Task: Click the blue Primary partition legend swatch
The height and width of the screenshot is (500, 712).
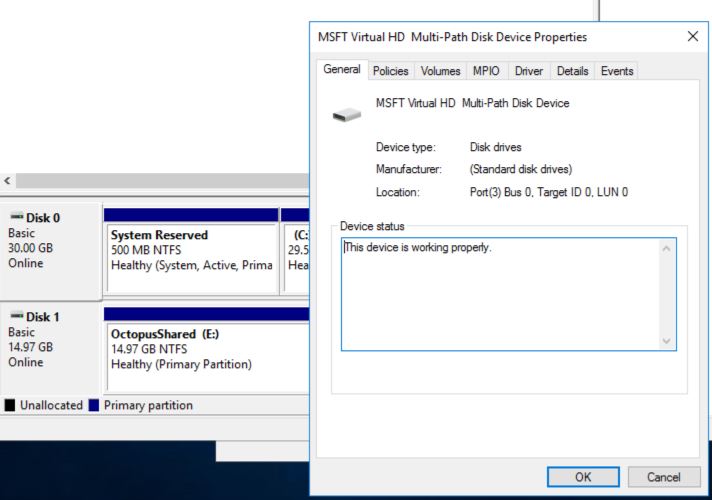Action: click(94, 406)
